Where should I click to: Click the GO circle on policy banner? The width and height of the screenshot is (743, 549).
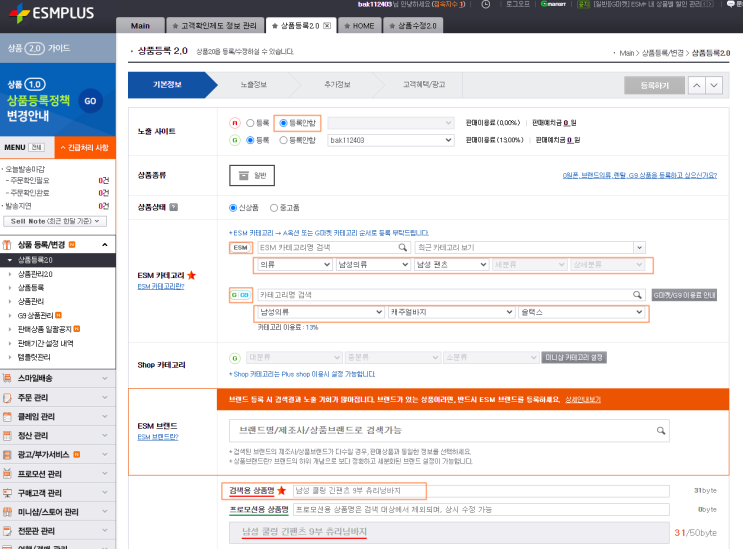(x=90, y=101)
